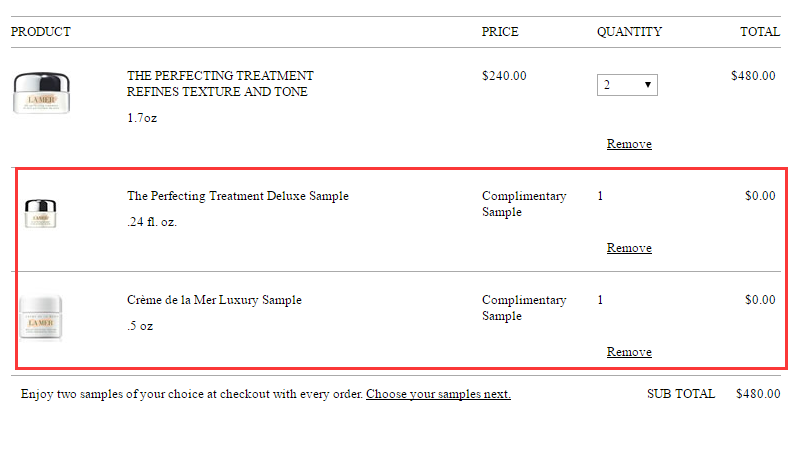Click the quantity dropdown arrow
The image size is (794, 457).
(647, 85)
